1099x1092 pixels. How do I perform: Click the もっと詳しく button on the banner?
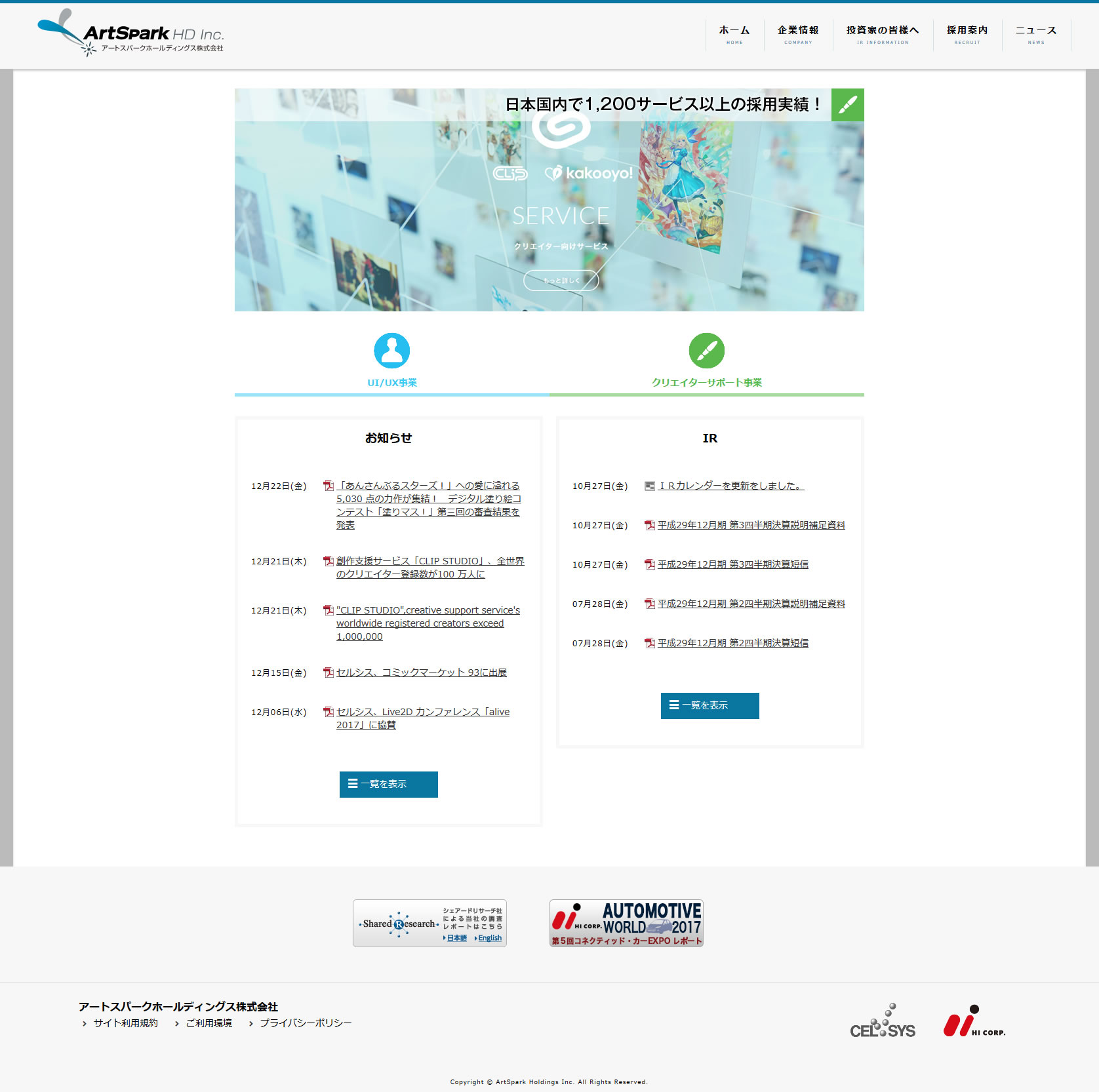coord(561,281)
